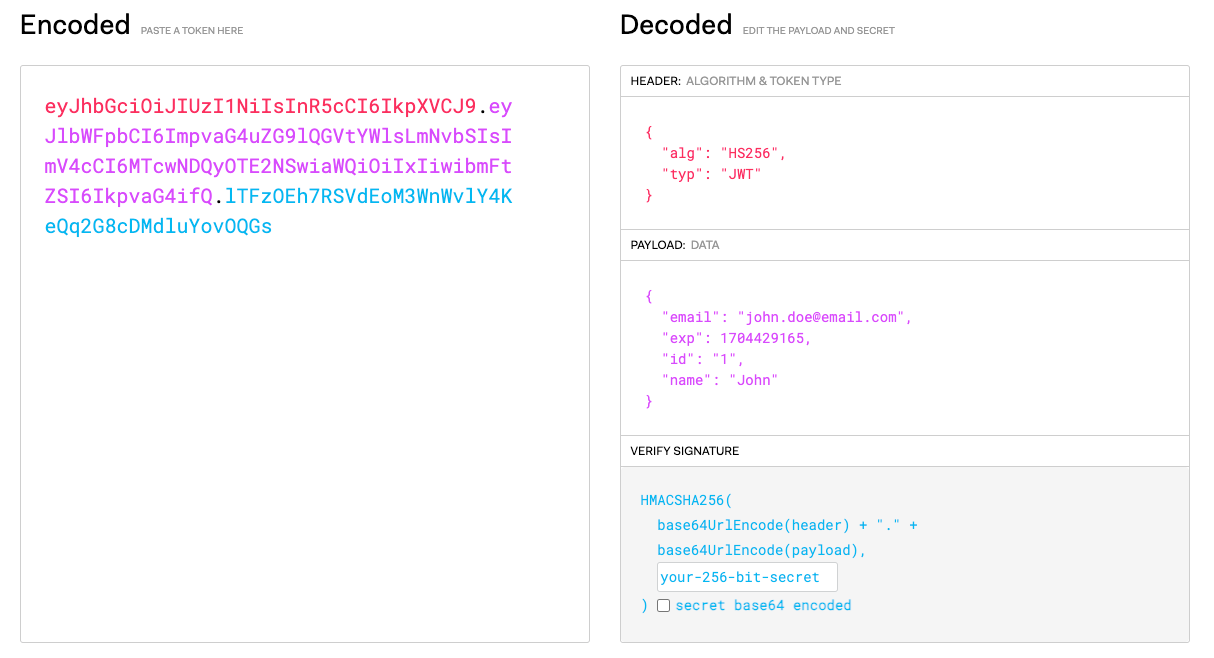Click base64UrlEncode(header) line in signature

click(787, 525)
